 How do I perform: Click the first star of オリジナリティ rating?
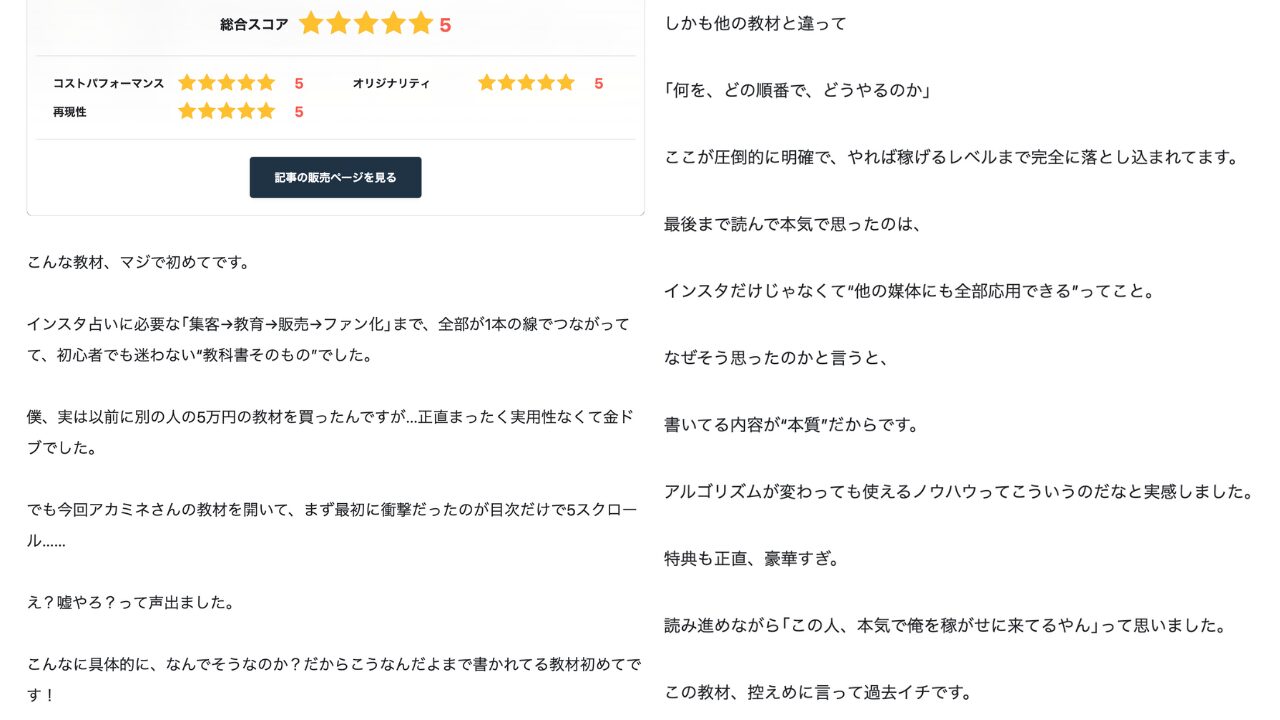point(487,83)
